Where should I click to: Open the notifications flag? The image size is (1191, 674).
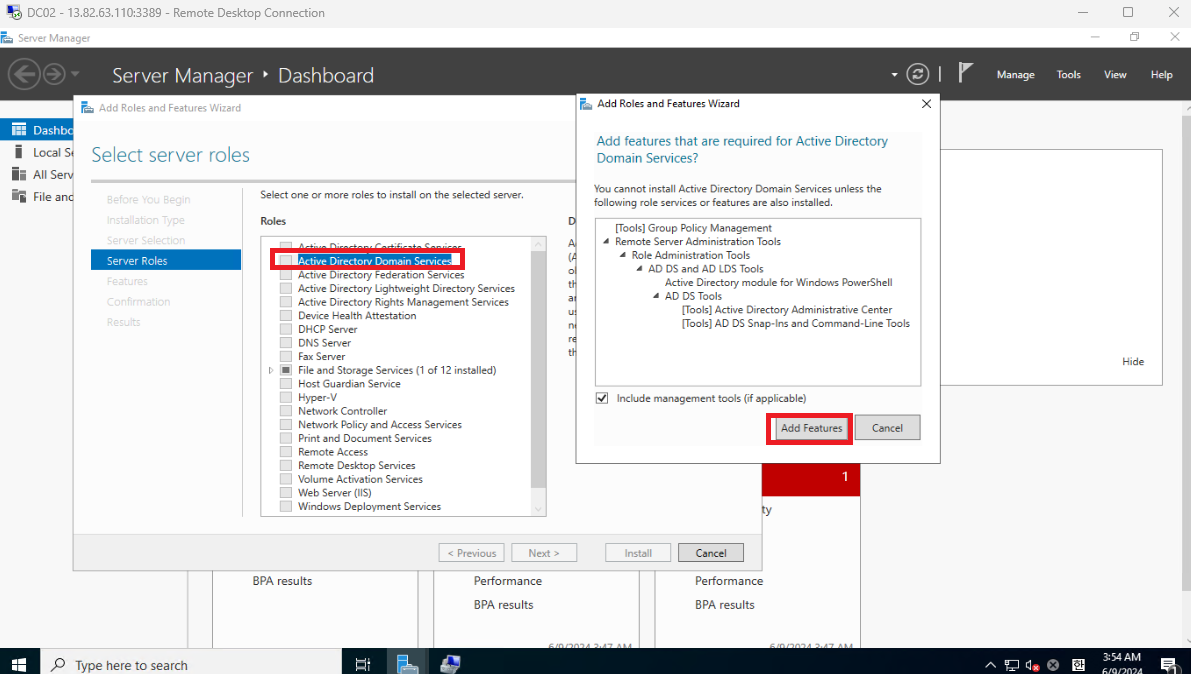click(x=965, y=74)
